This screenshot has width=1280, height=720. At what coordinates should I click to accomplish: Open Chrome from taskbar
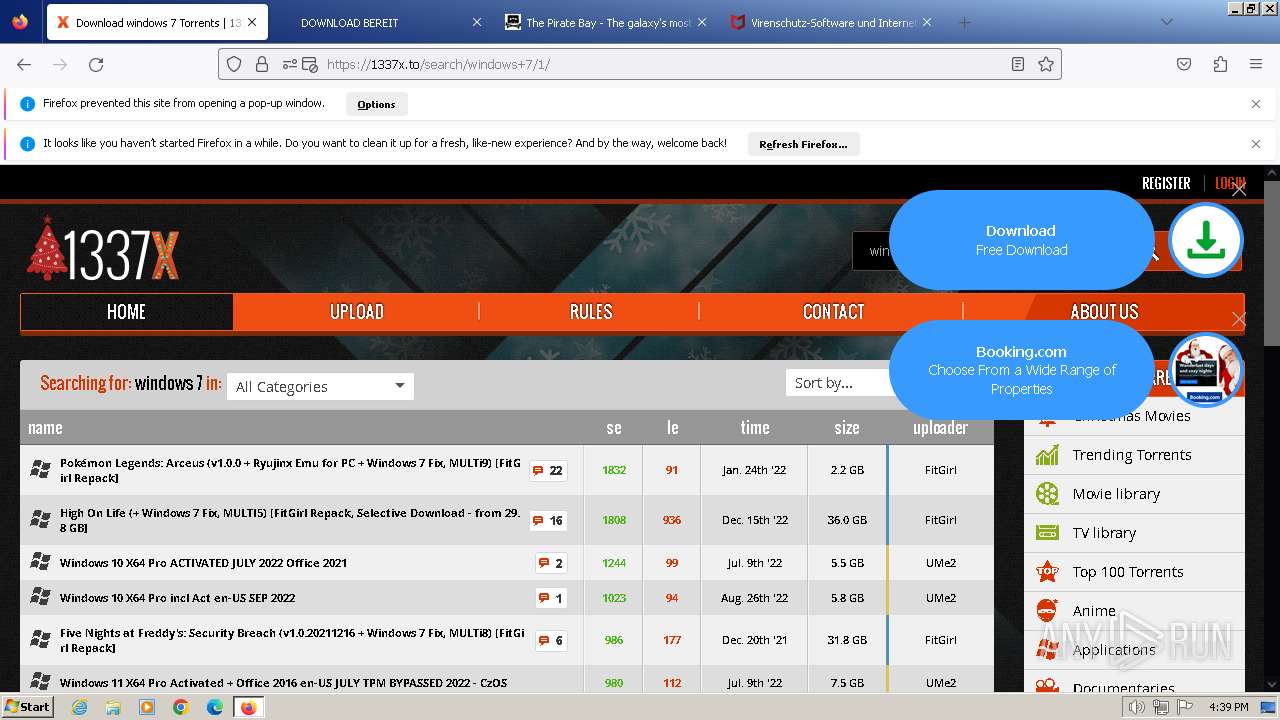(181, 707)
